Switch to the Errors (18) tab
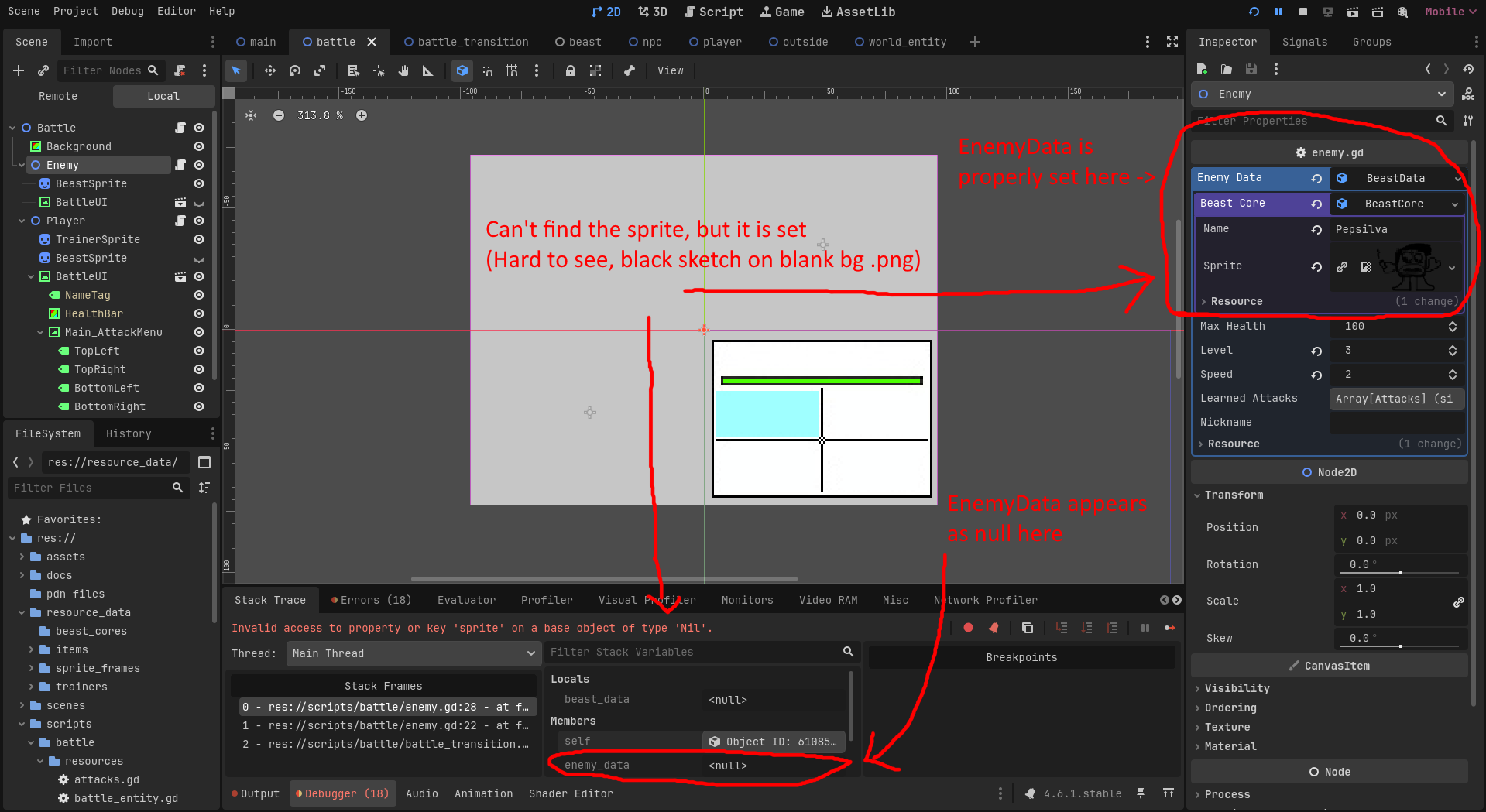The width and height of the screenshot is (1486, 812). click(x=371, y=600)
